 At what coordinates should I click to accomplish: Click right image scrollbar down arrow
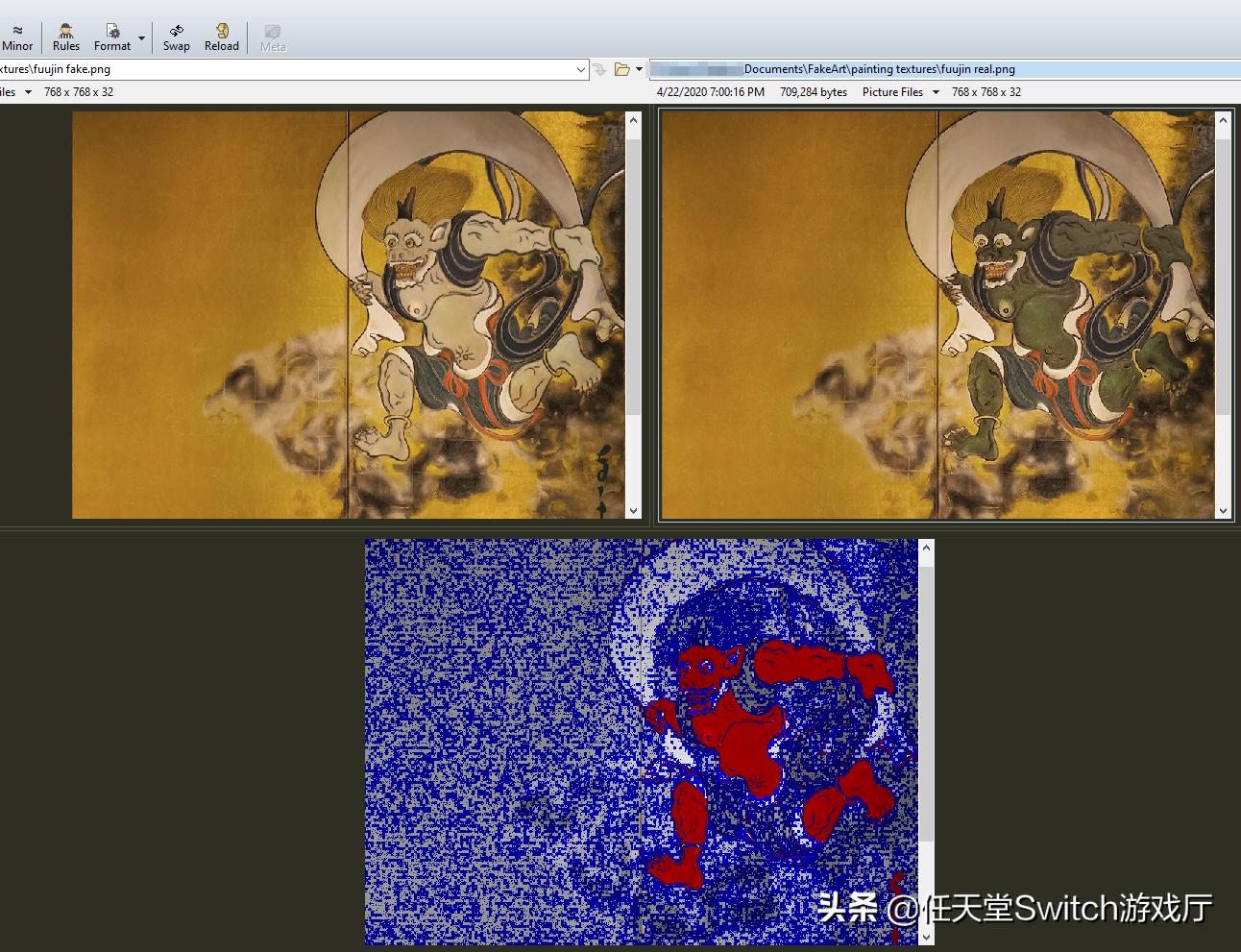coord(1223,511)
